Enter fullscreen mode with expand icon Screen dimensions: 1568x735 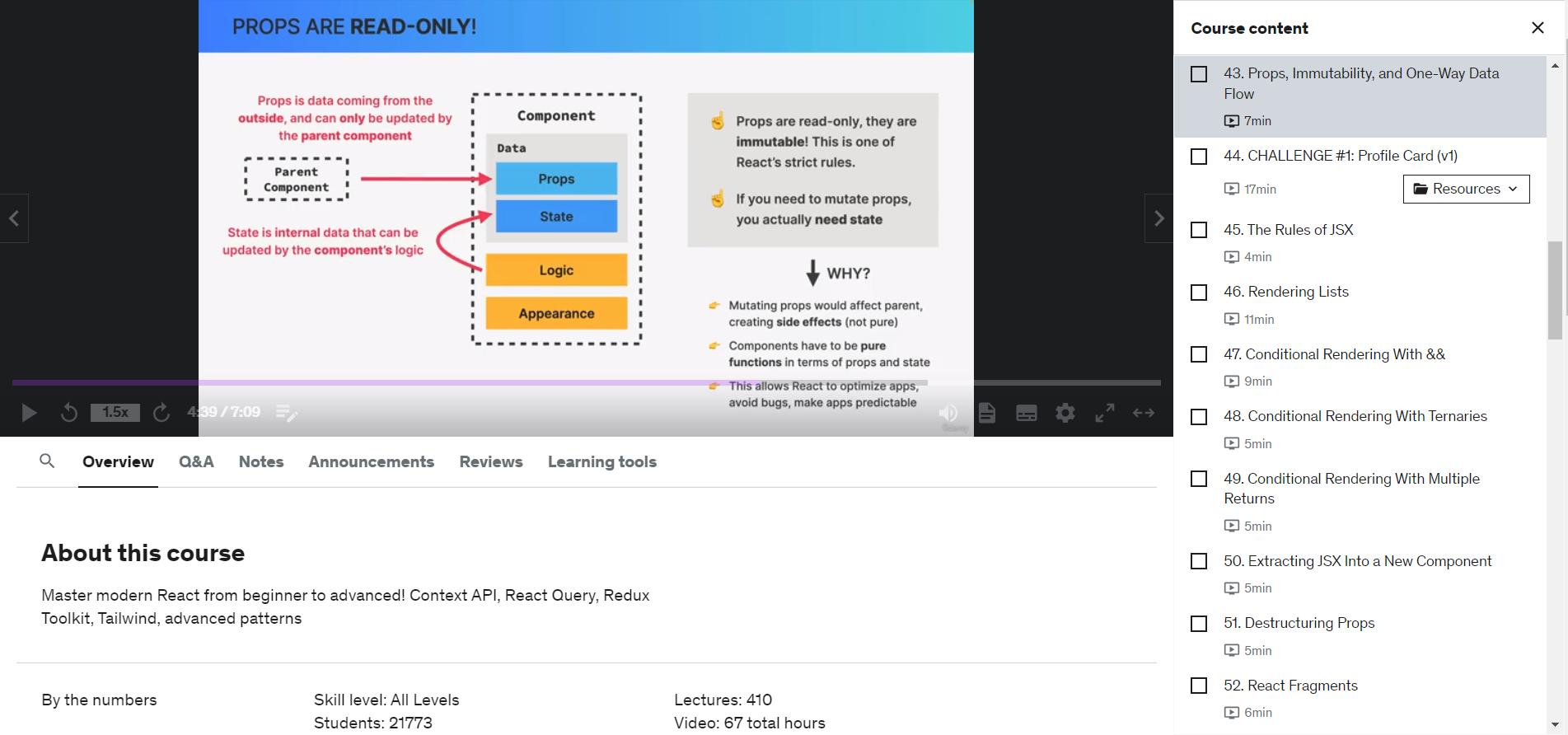click(1104, 413)
